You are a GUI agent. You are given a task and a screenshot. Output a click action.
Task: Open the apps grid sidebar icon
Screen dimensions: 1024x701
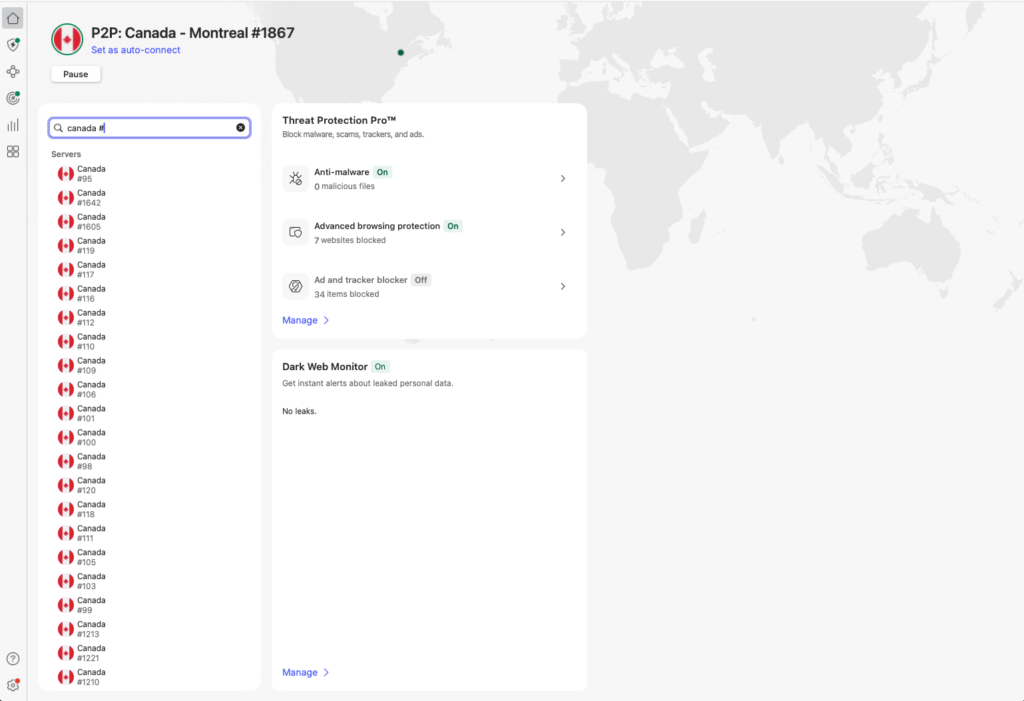click(12, 152)
